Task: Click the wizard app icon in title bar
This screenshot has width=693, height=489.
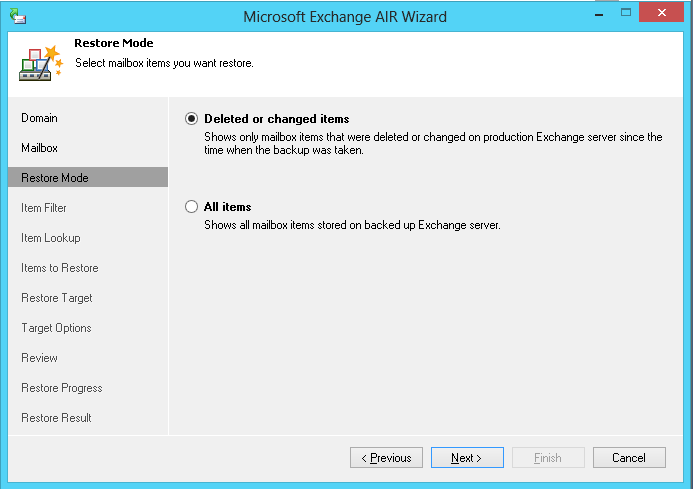Action: (18, 16)
